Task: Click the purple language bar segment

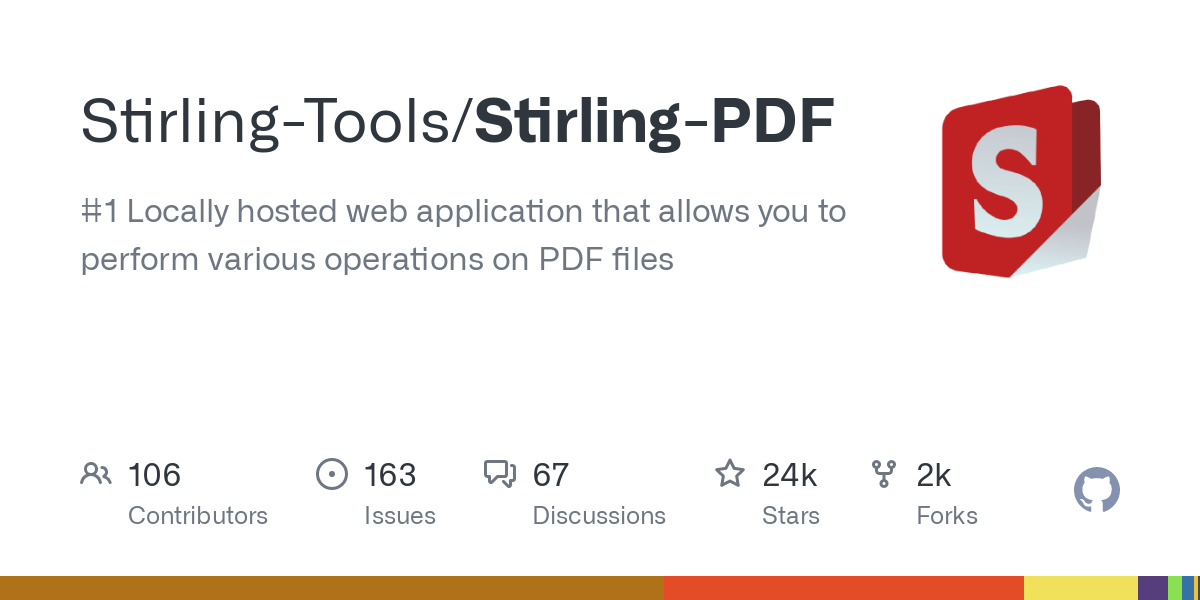Action: [x=1152, y=588]
